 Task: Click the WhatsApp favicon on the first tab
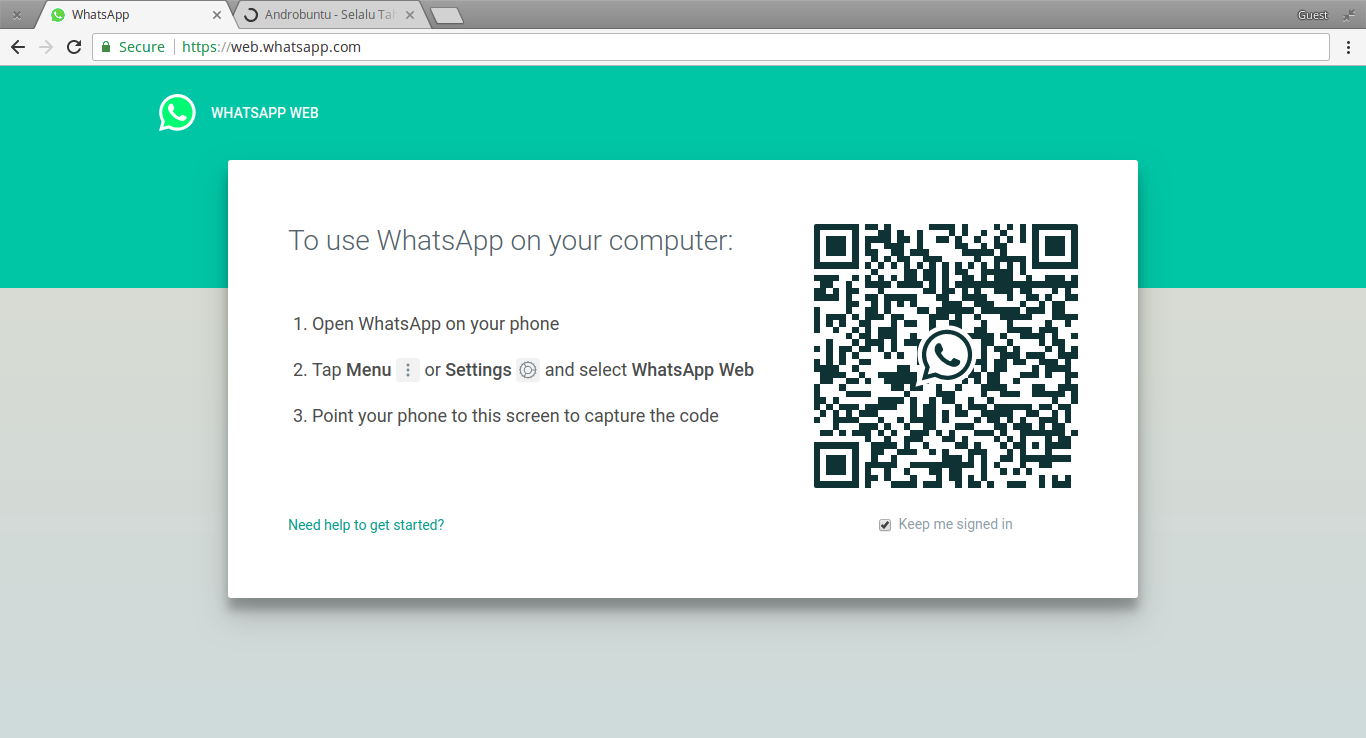pyautogui.click(x=57, y=15)
